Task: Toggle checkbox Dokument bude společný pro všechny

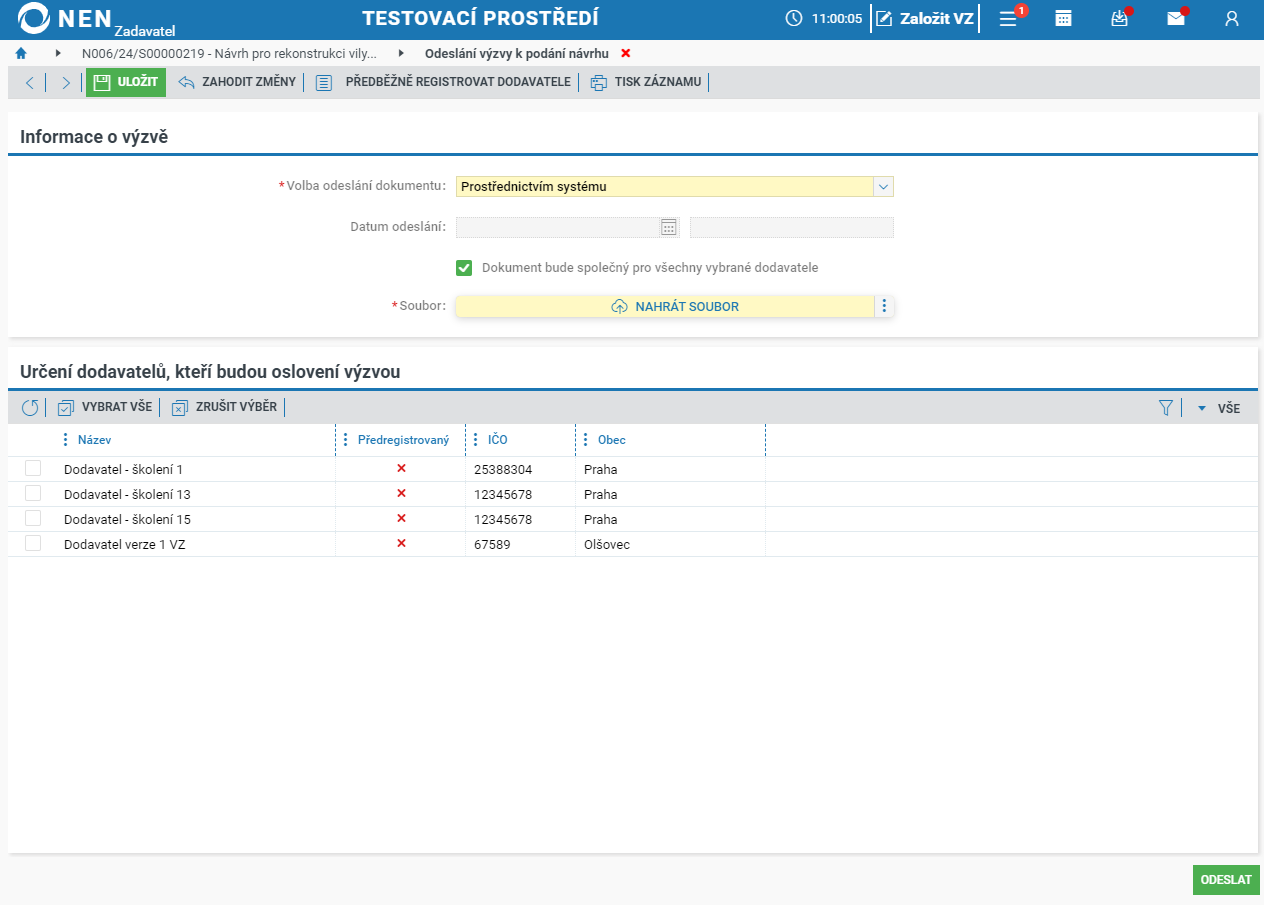Action: coord(464,268)
